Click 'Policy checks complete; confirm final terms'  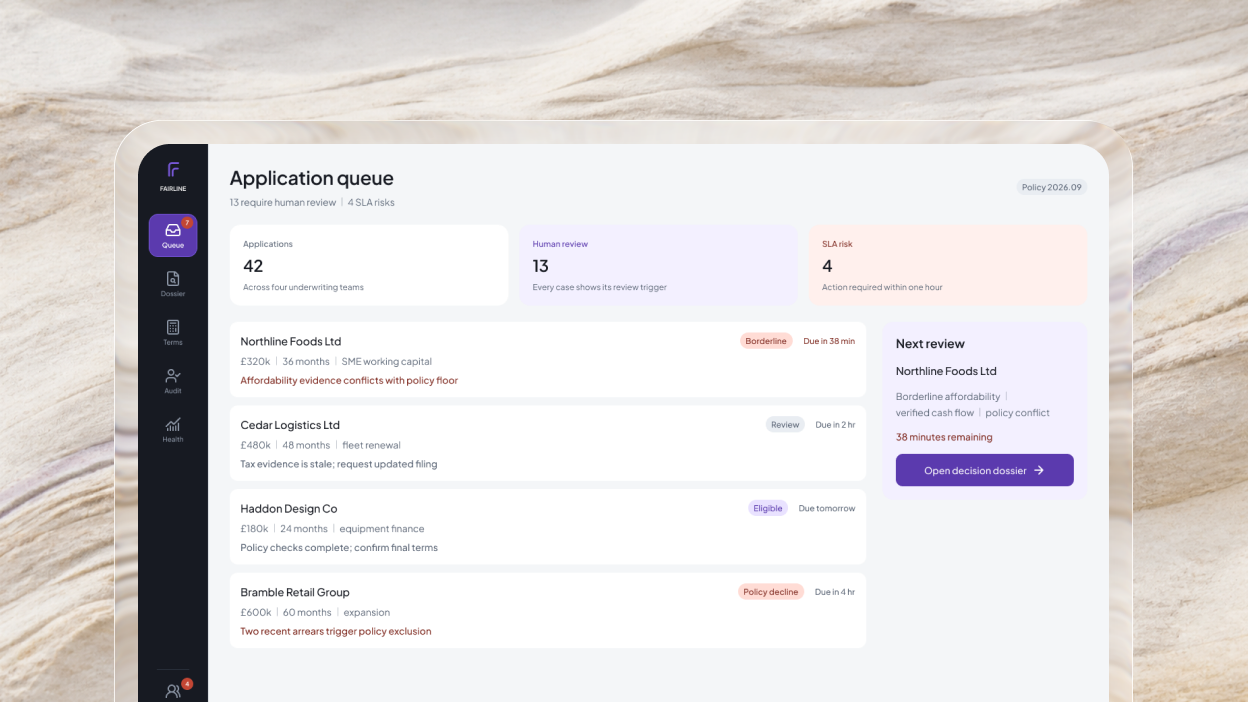339,548
